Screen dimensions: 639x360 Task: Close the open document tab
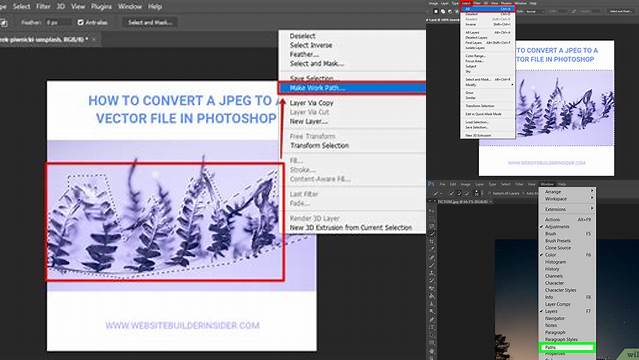pyautogui.click(x=94, y=40)
